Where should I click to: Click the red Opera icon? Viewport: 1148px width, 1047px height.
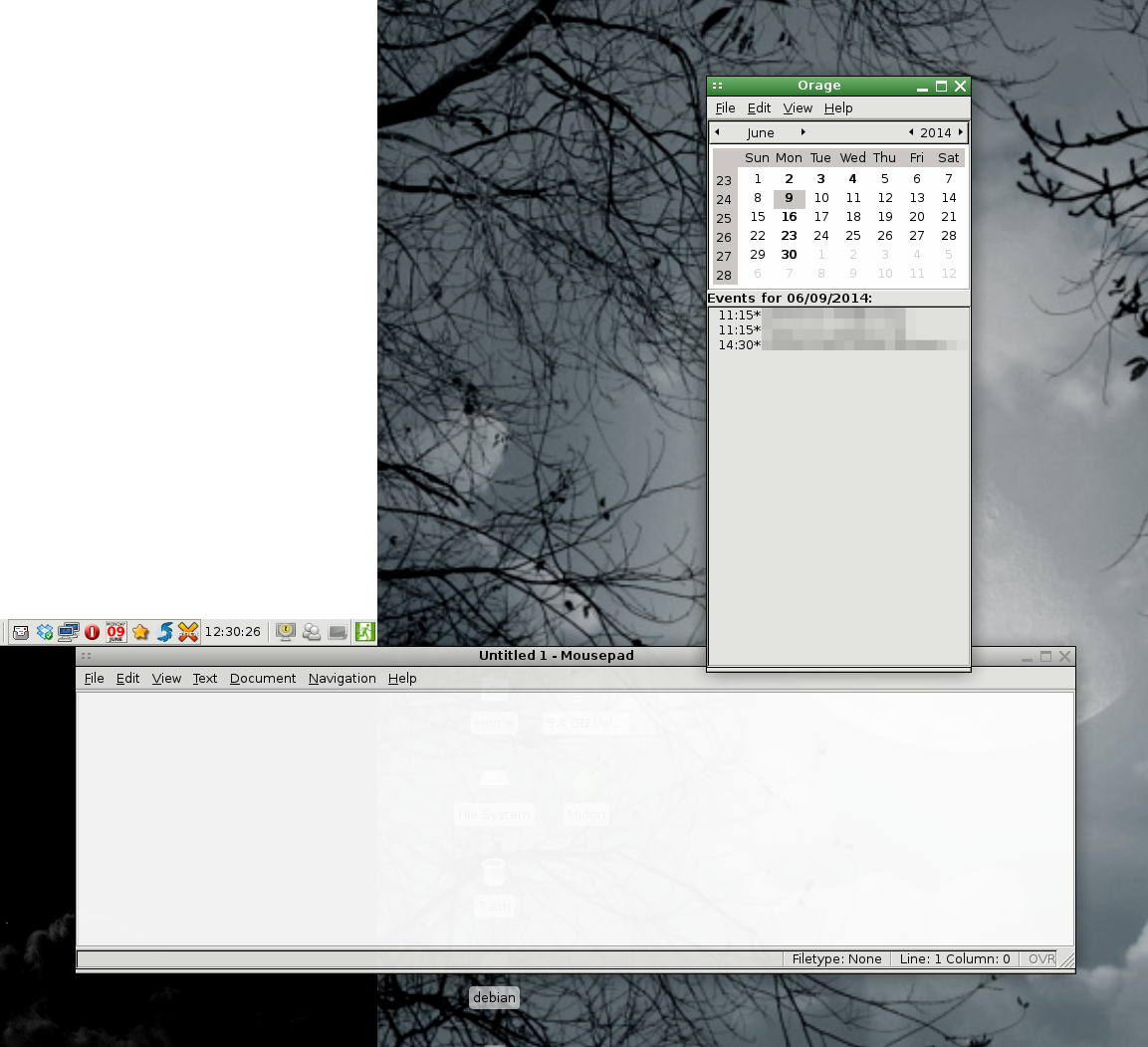pyautogui.click(x=93, y=632)
